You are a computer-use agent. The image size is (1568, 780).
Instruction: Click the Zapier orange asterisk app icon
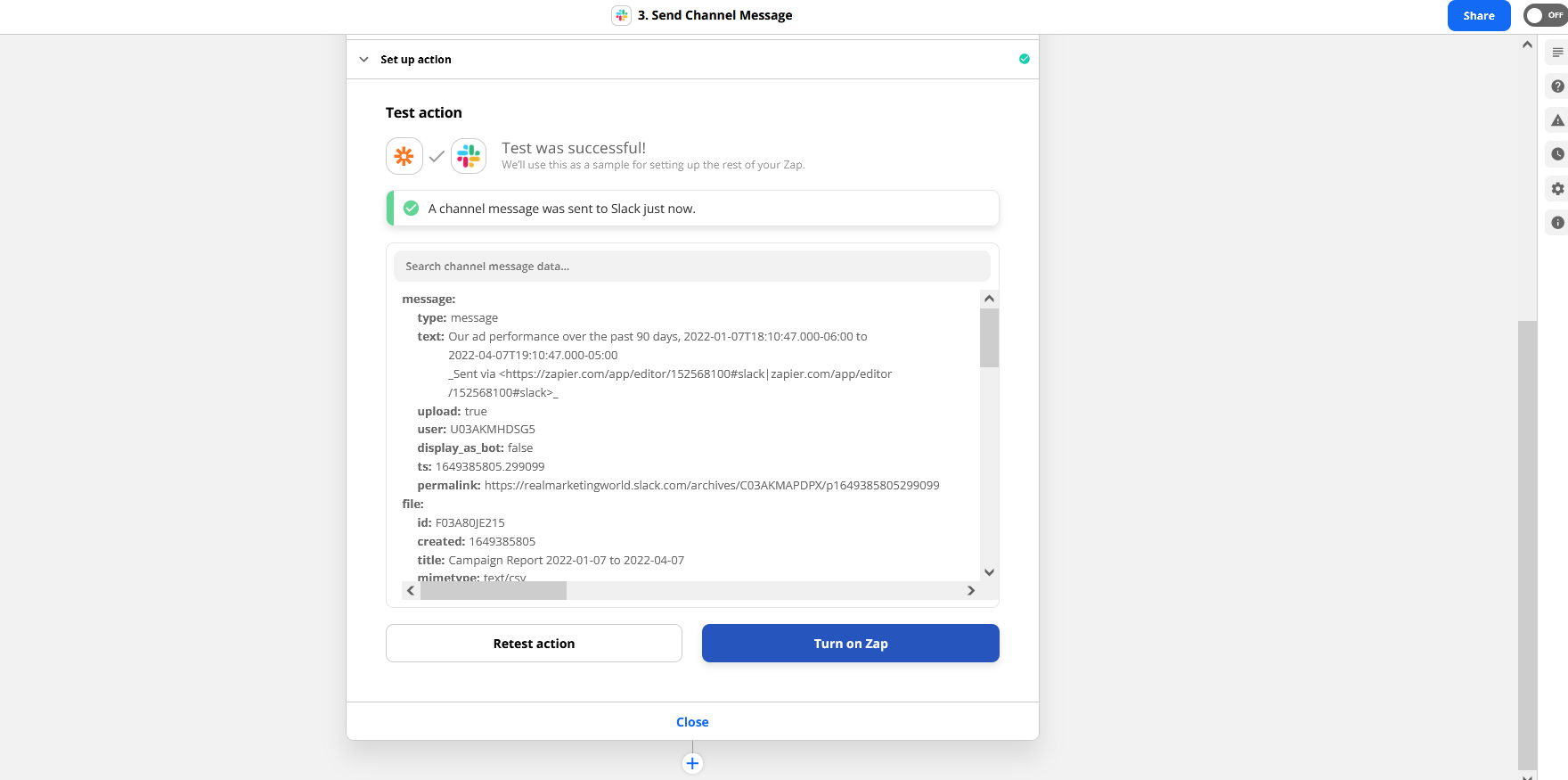click(404, 157)
